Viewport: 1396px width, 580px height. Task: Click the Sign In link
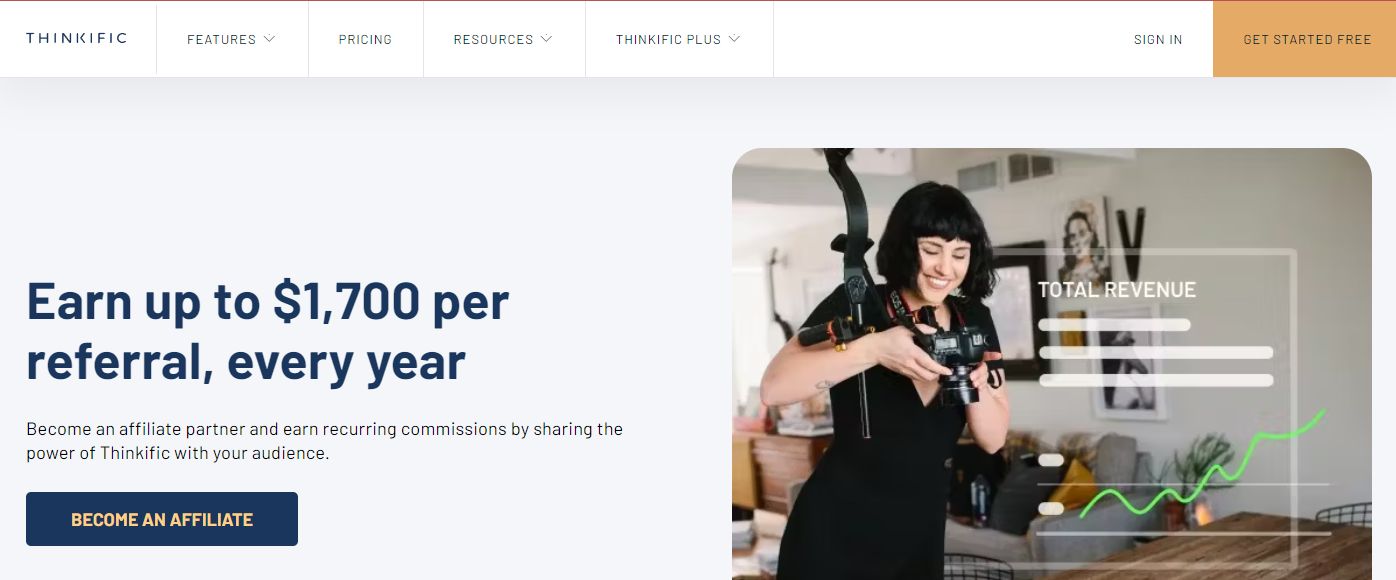pos(1158,40)
